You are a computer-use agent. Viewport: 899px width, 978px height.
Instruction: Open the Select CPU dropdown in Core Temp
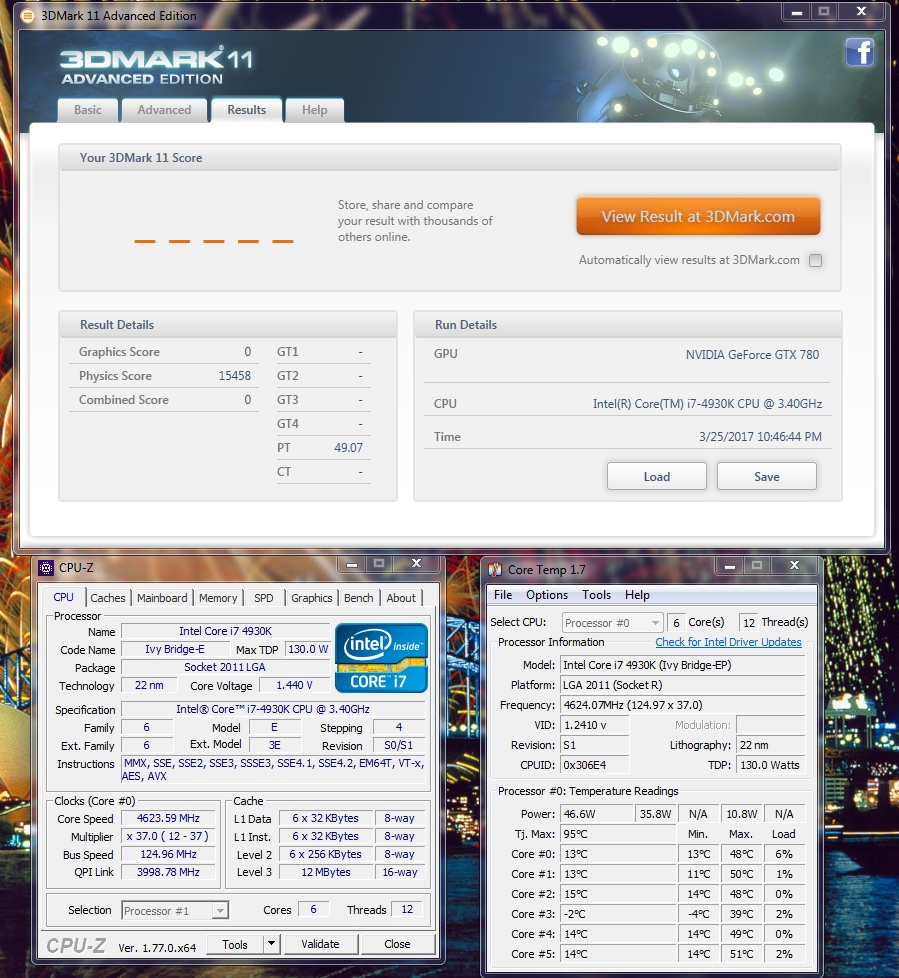click(612, 622)
